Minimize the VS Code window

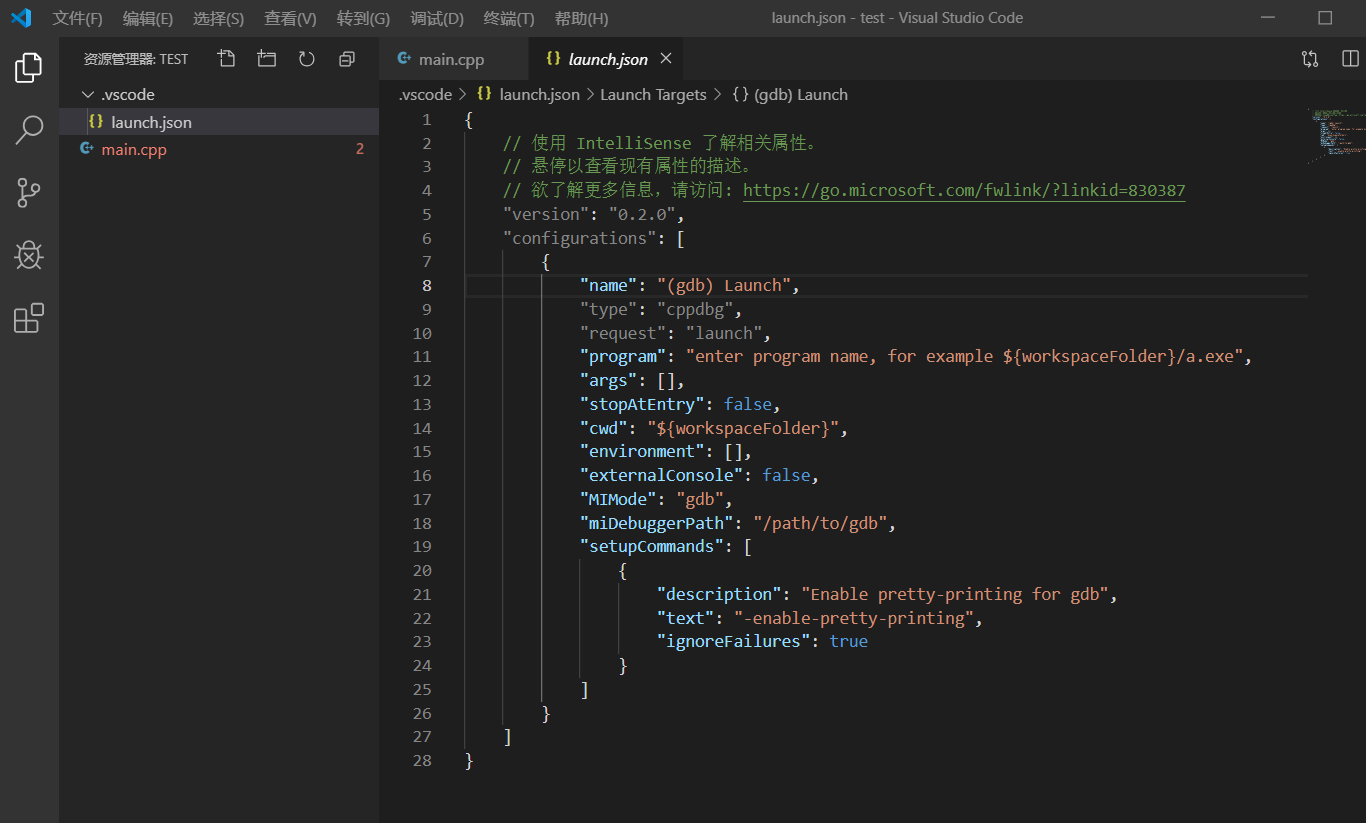(1269, 18)
